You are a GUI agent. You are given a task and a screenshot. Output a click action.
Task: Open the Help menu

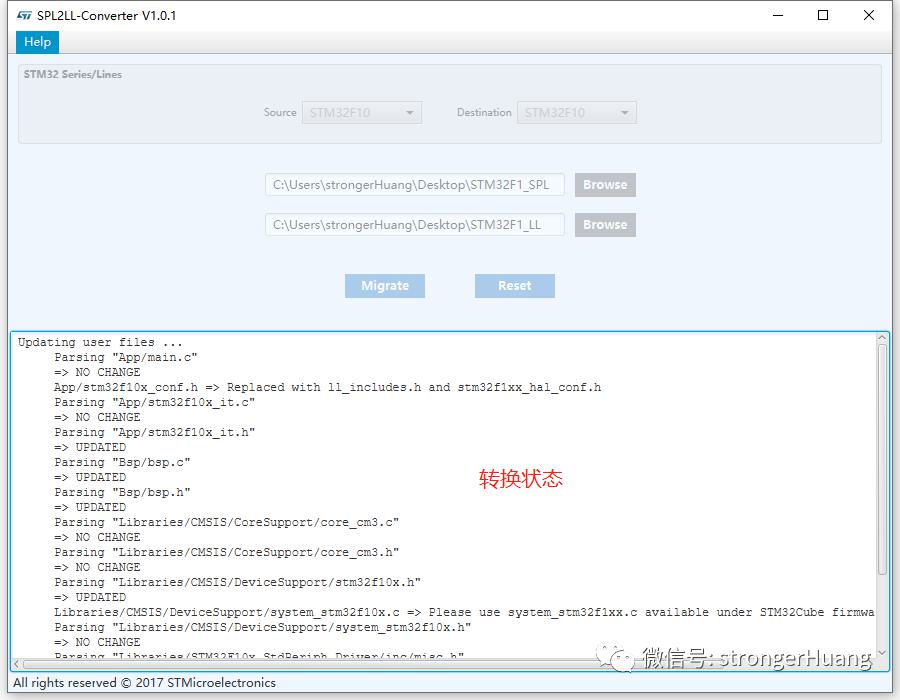pos(37,42)
